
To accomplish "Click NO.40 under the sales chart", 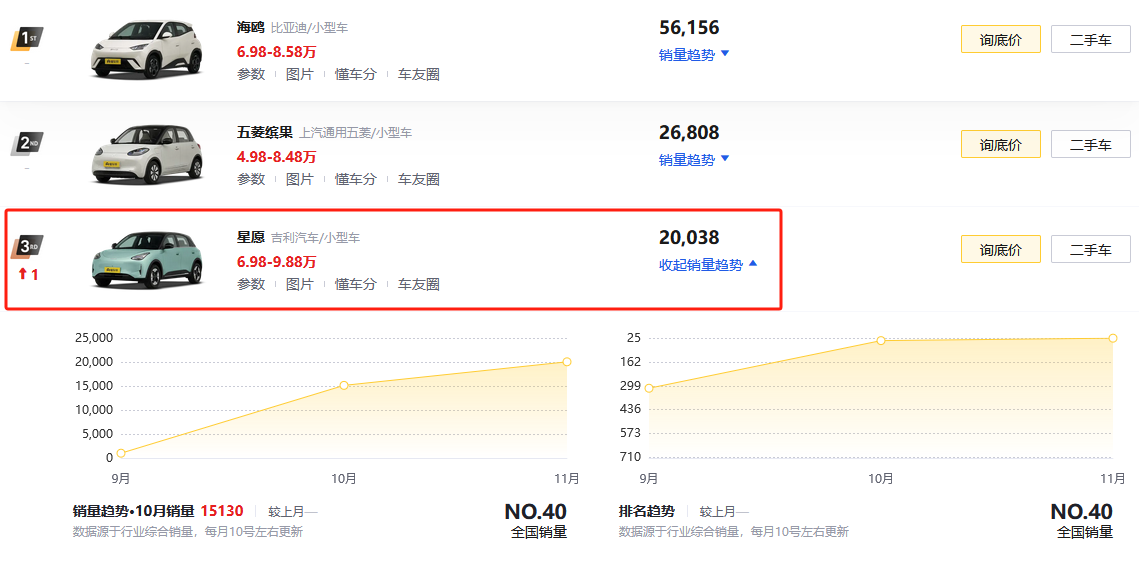I will [x=535, y=511].
